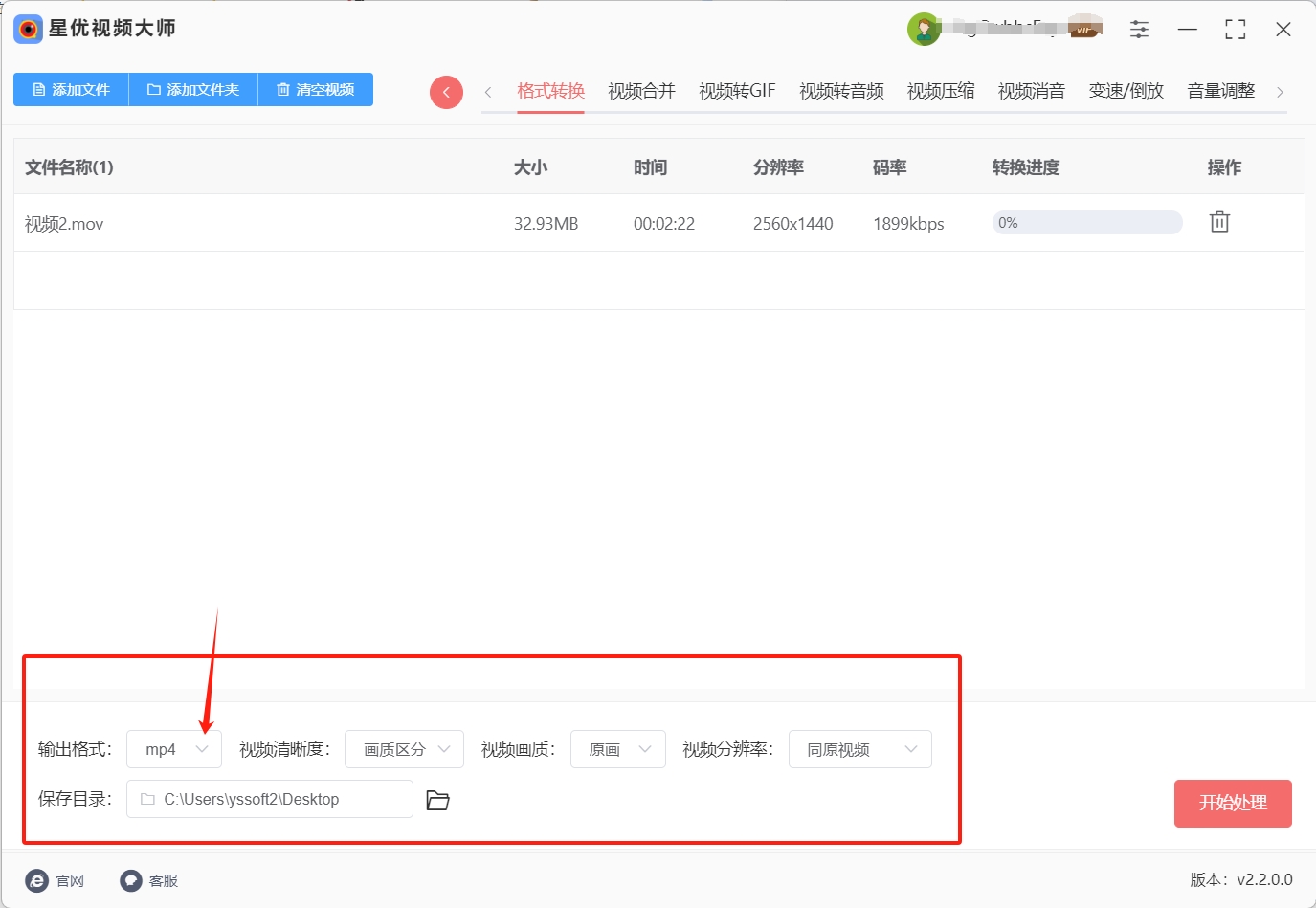Open the 视频画质 原画 dropdown
The width and height of the screenshot is (1316, 908).
(x=618, y=749)
